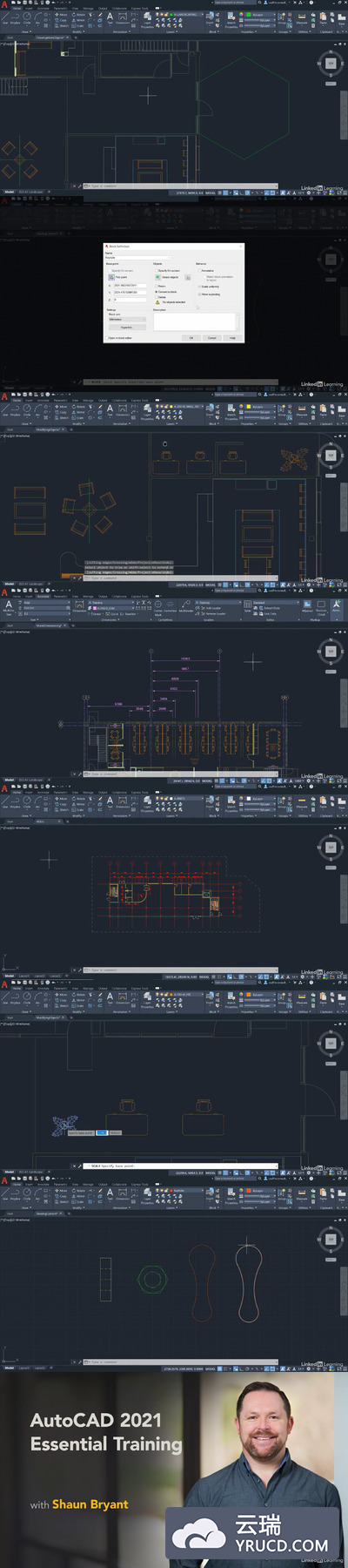This screenshot has height=1568, width=348.
Task: Click Cancel in Block Definition dialog
Action: (211, 338)
